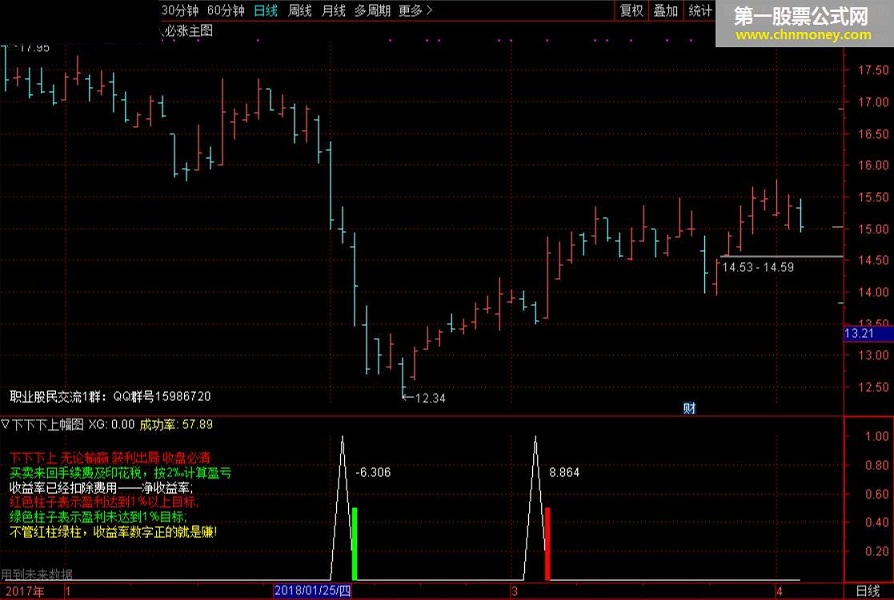Switch to the 60分钟 period tab
Image resolution: width=894 pixels, height=600 pixels.
pos(226,10)
